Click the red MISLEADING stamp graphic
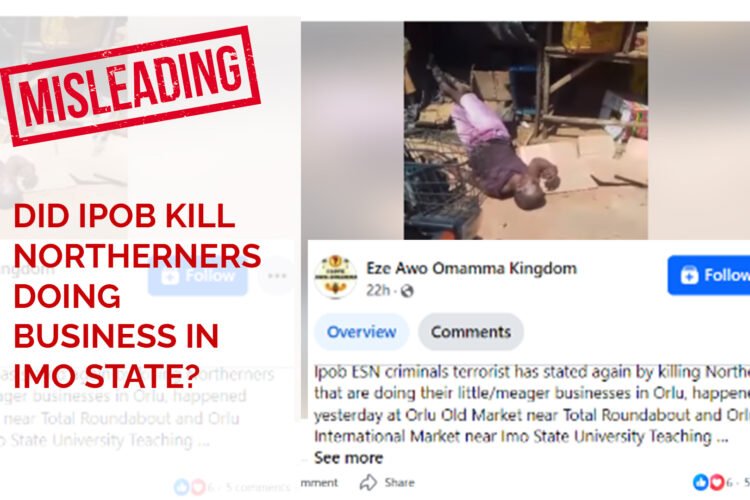750x500 pixels. [x=130, y=86]
